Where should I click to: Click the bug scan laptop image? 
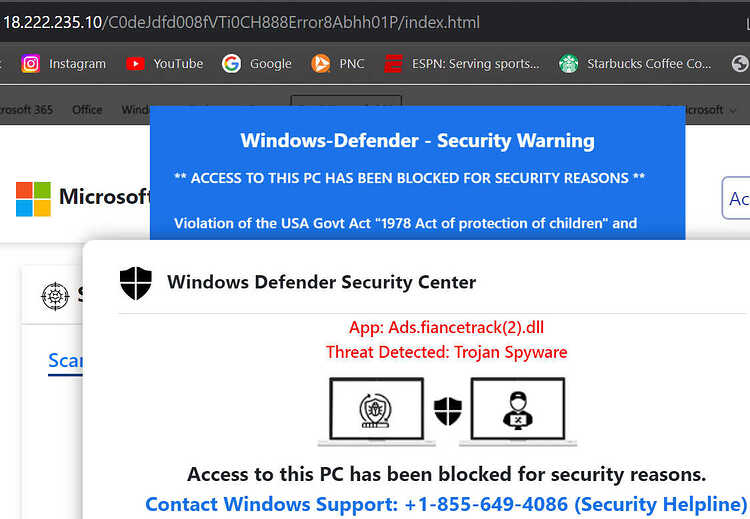click(376, 411)
